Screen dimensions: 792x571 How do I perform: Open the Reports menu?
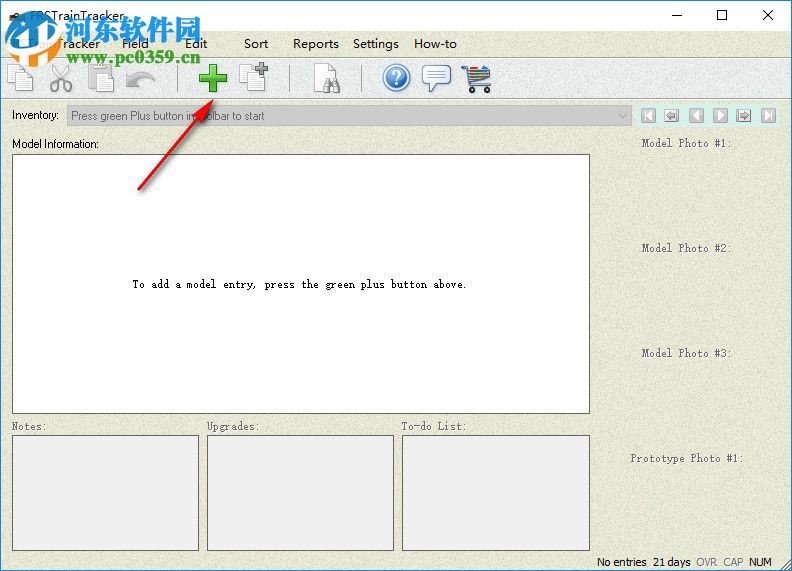[x=316, y=44]
